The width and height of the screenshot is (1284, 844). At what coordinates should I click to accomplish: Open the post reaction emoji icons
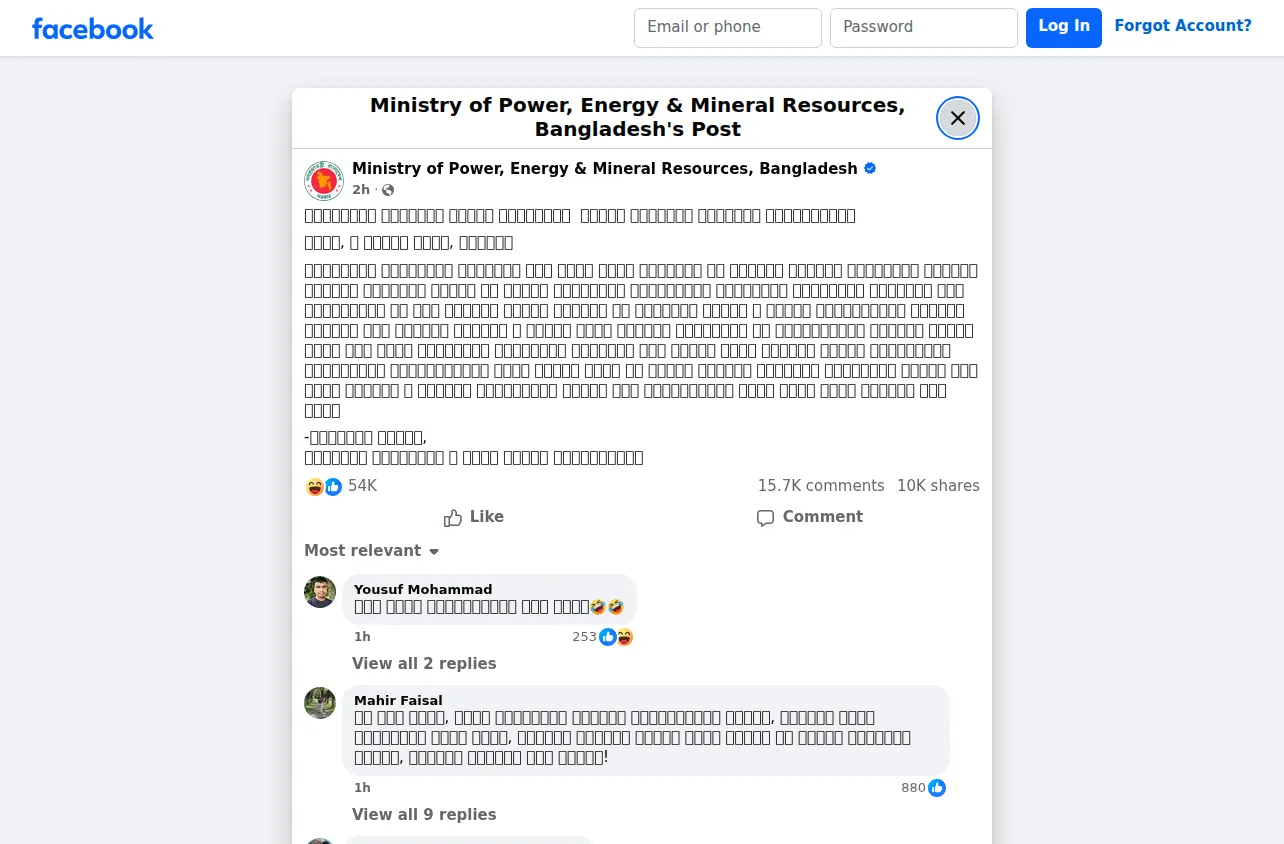(x=324, y=486)
